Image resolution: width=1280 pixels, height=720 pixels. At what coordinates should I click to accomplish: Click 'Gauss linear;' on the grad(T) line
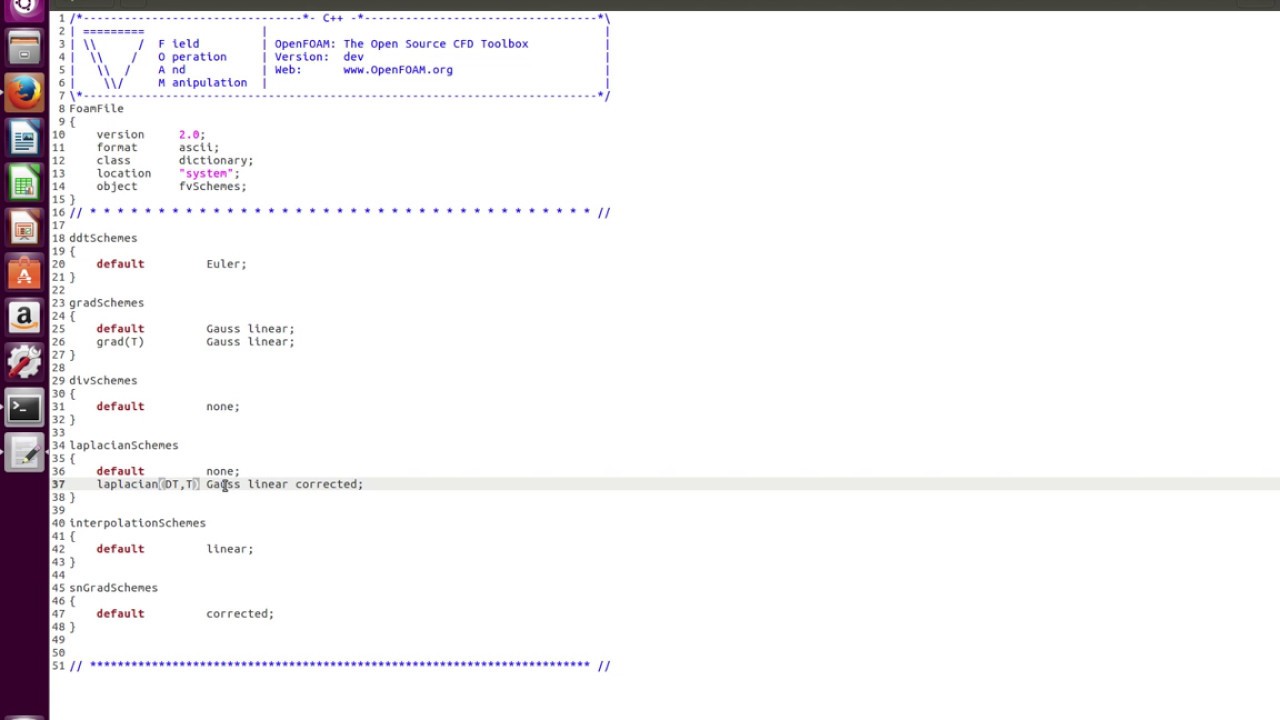(x=250, y=341)
